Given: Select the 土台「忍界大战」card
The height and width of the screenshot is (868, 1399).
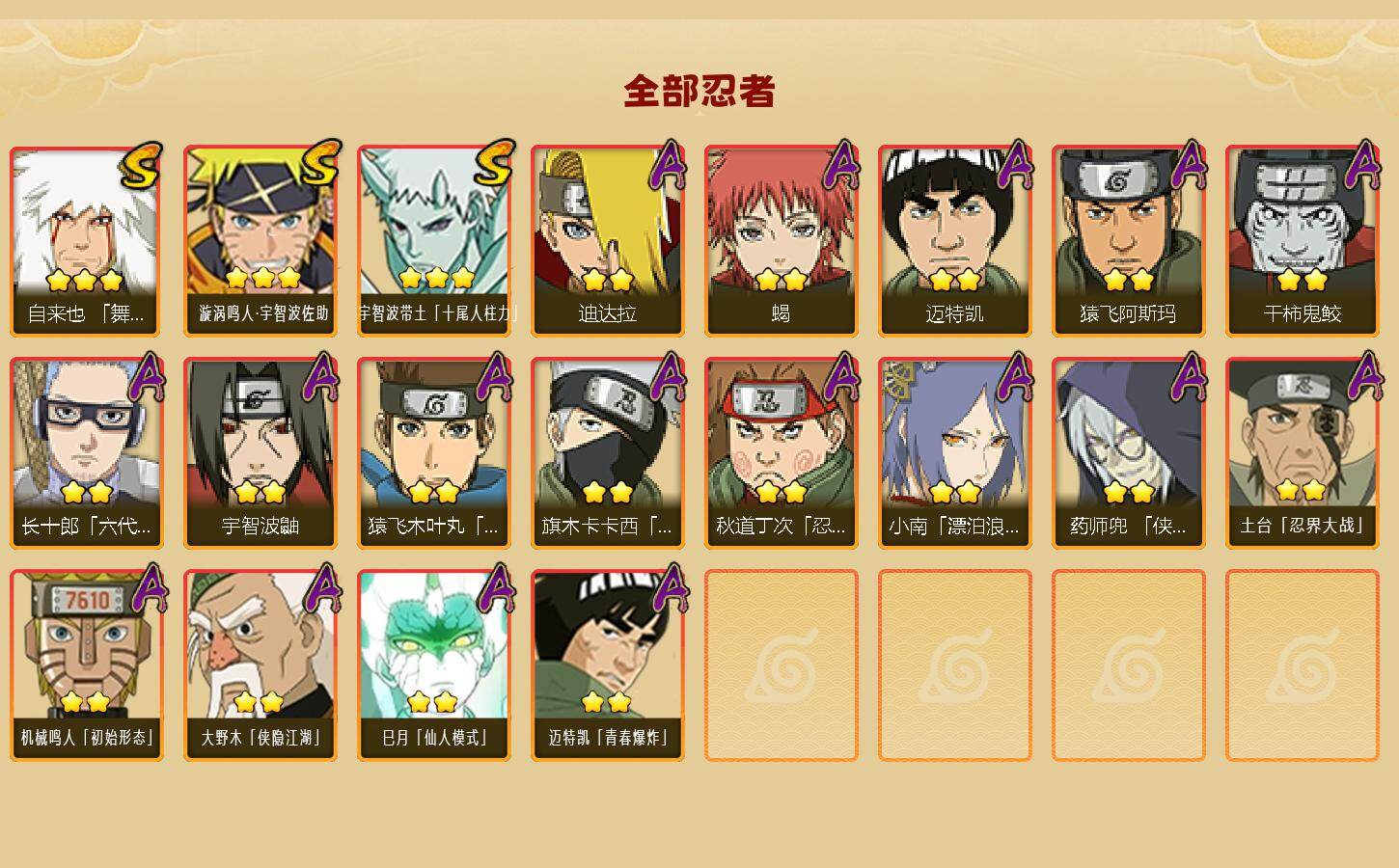Looking at the screenshot, I should [1303, 453].
